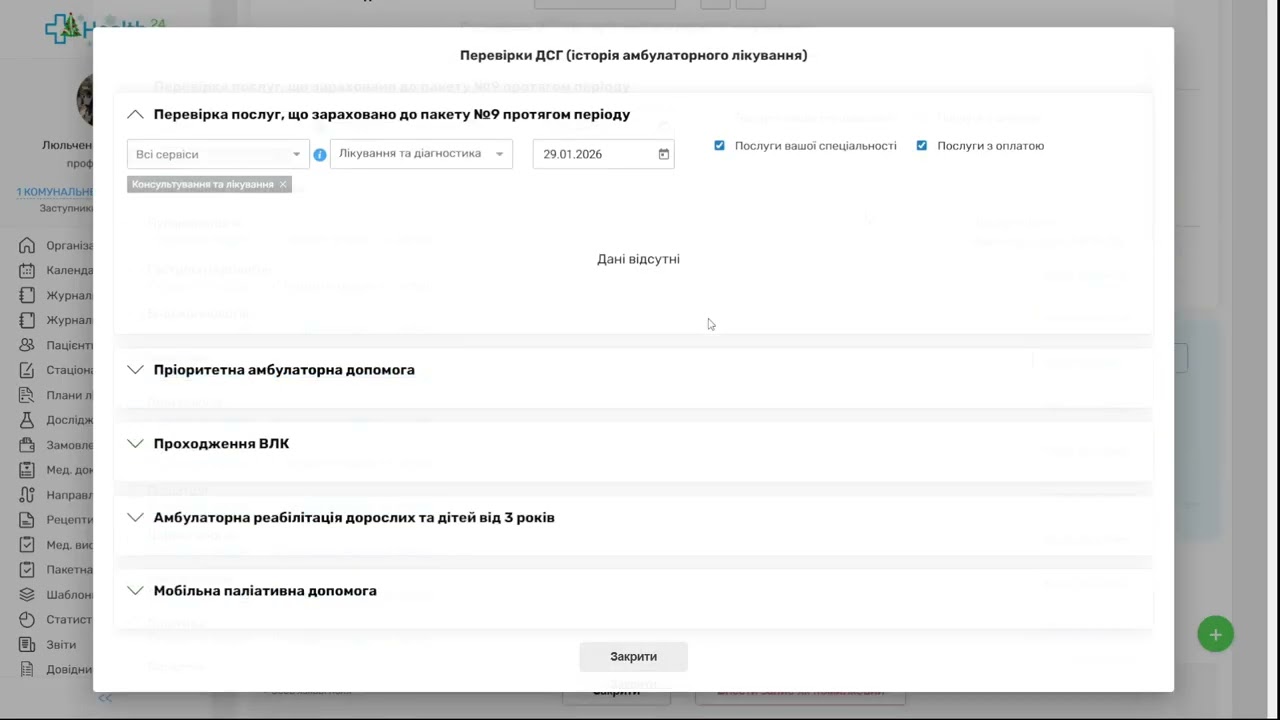Uncheck Послуги вашої спеціальності checkbox
This screenshot has width=1280, height=720.
click(x=719, y=145)
